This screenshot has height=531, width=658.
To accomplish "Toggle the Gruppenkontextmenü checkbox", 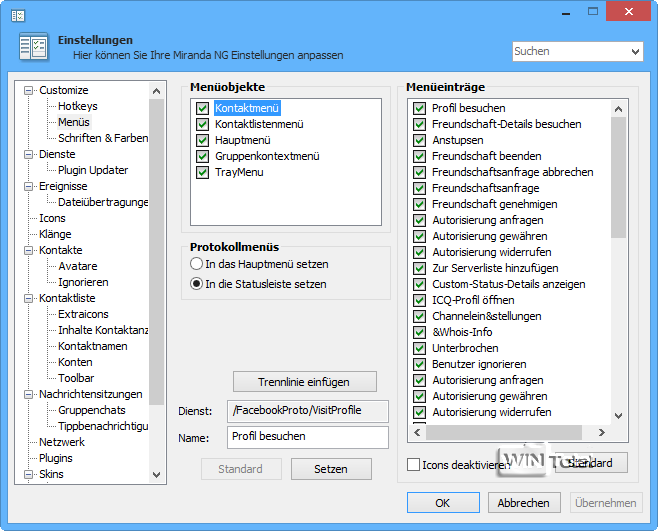I will click(x=202, y=156).
